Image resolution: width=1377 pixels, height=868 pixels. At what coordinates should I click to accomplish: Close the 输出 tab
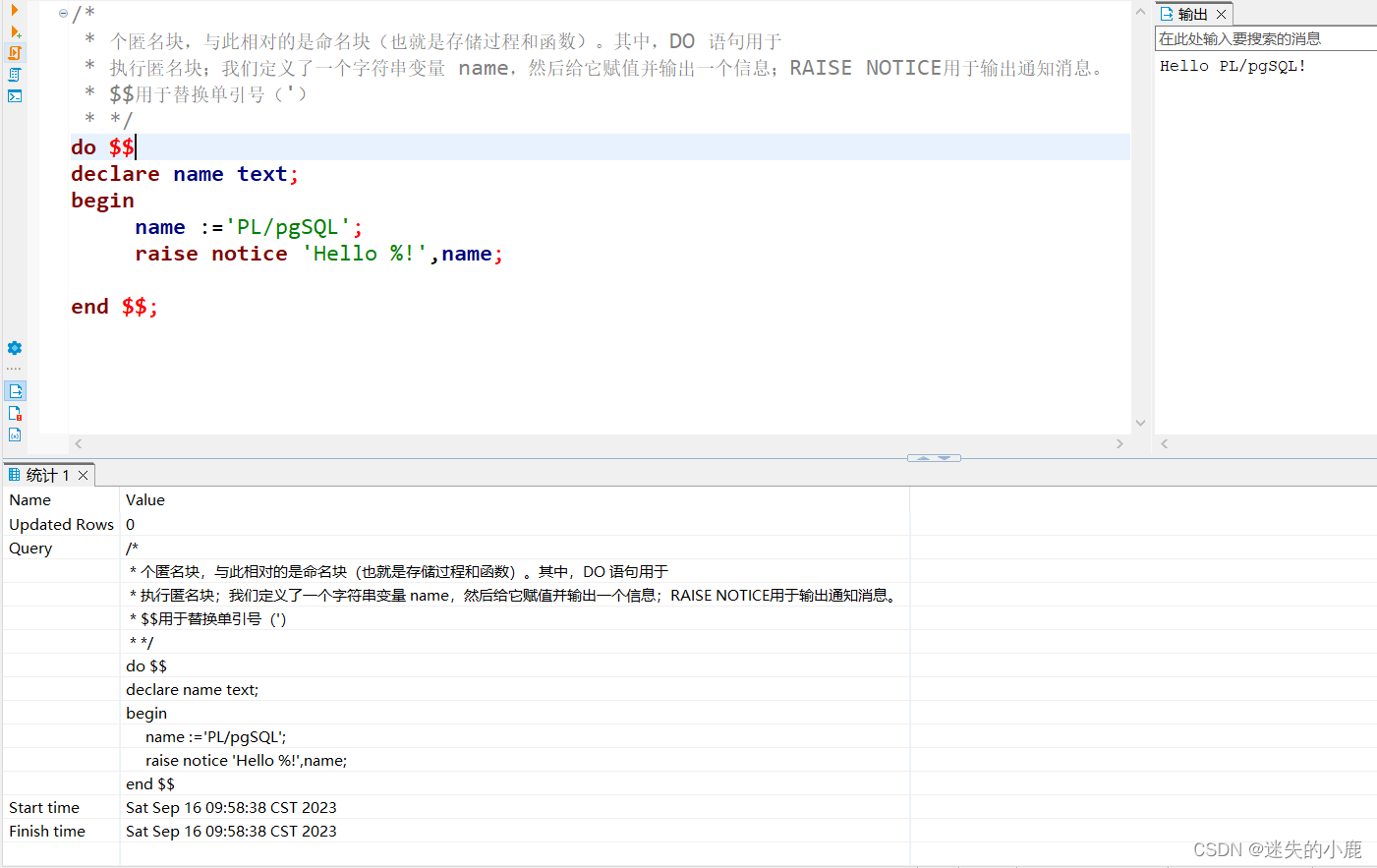click(1221, 15)
